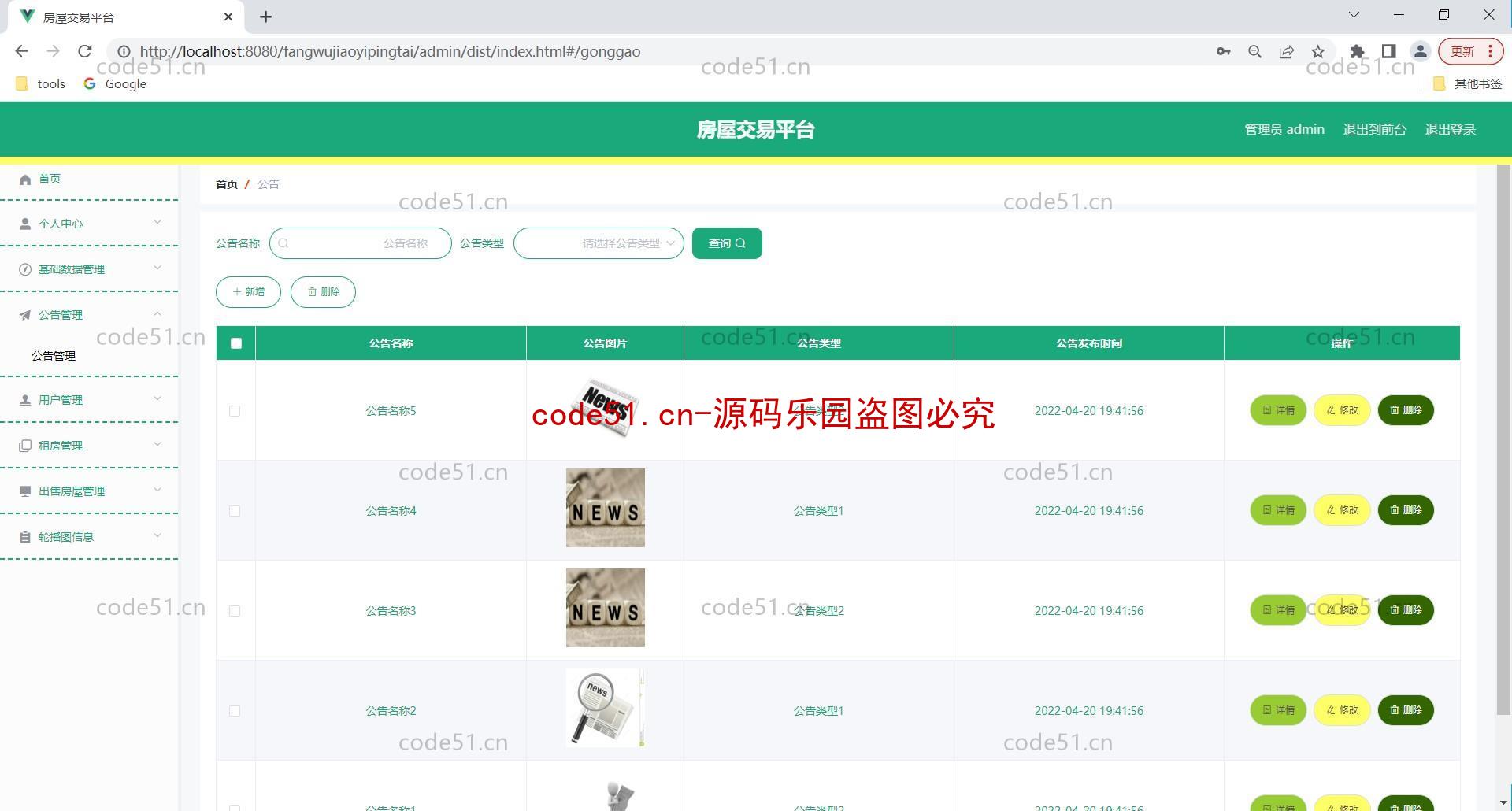Toggle the select-all checkbox in table header

pos(236,343)
